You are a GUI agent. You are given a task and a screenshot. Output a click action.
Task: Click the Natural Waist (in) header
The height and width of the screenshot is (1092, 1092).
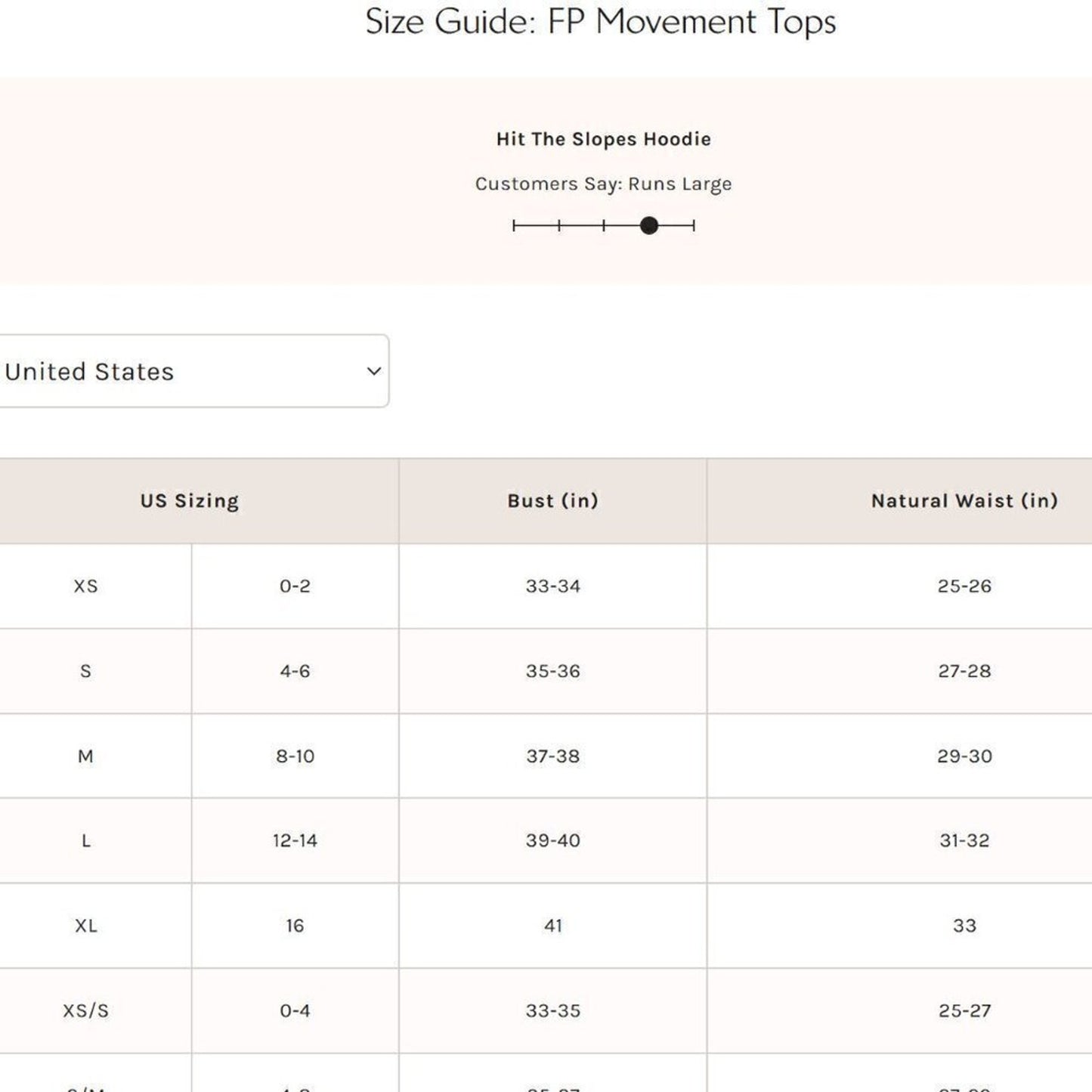coord(965,500)
